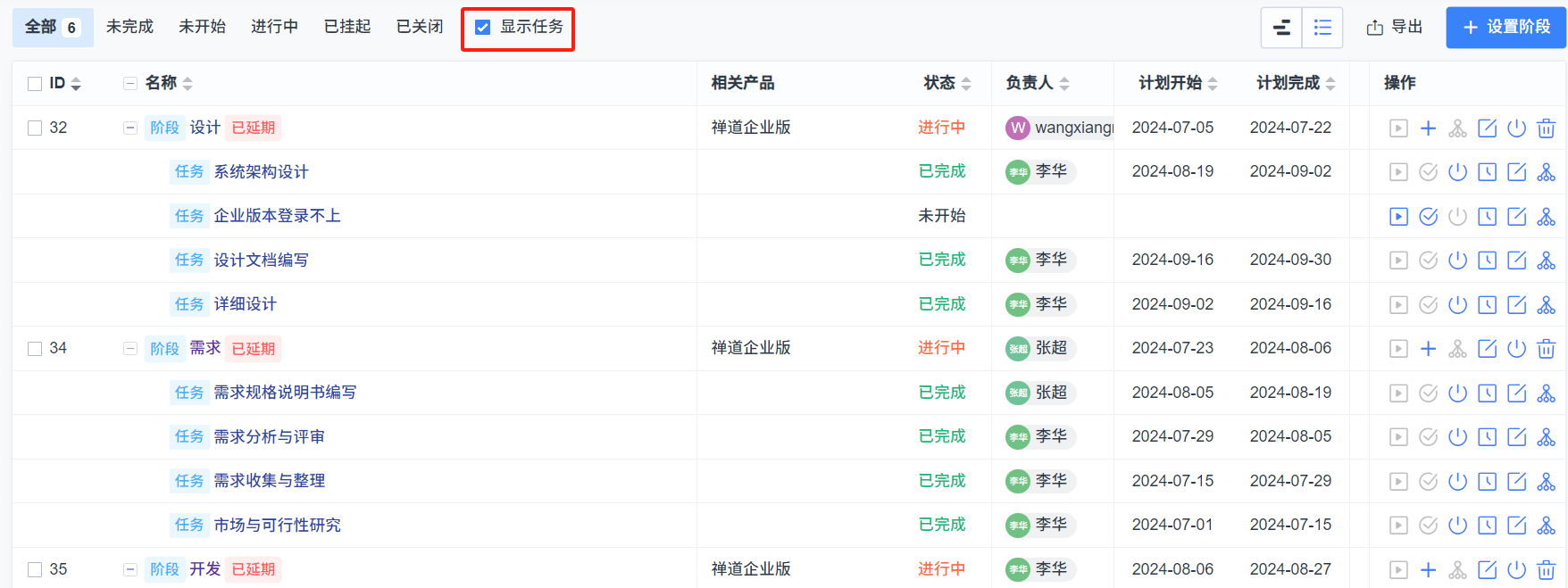Collapse all rows via 名称 header toggle
This screenshot has width=1568, height=588.
click(130, 84)
